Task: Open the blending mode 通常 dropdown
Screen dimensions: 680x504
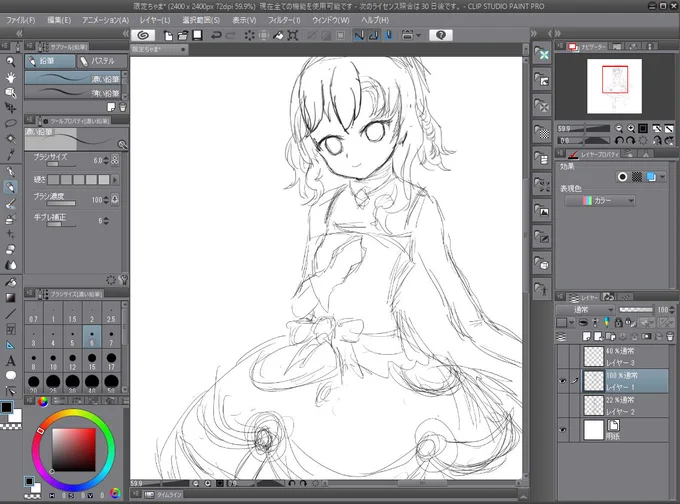Action: 585,310
